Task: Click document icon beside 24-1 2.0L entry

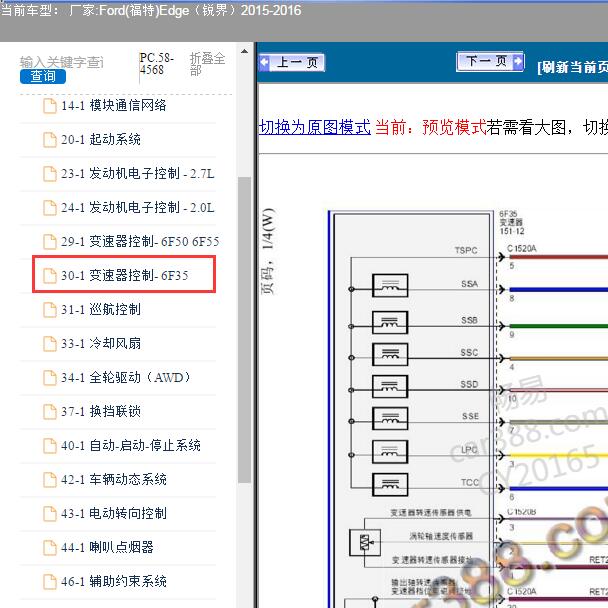Action: (50, 208)
